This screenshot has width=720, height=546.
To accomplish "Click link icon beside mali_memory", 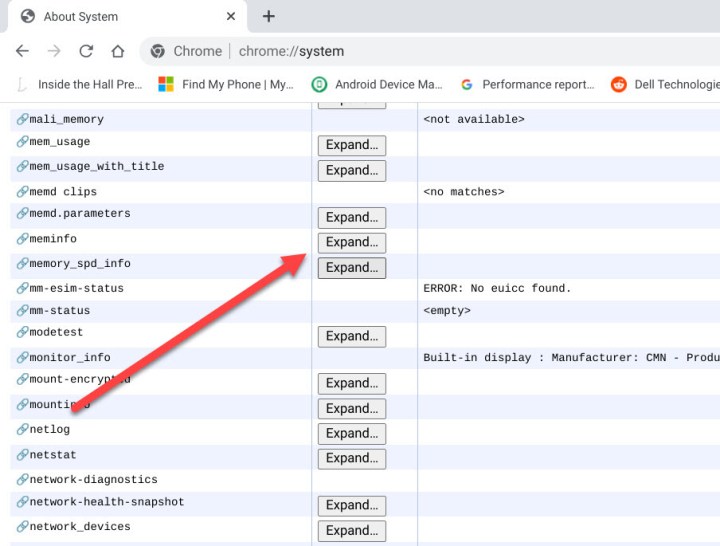I will (x=22, y=120).
